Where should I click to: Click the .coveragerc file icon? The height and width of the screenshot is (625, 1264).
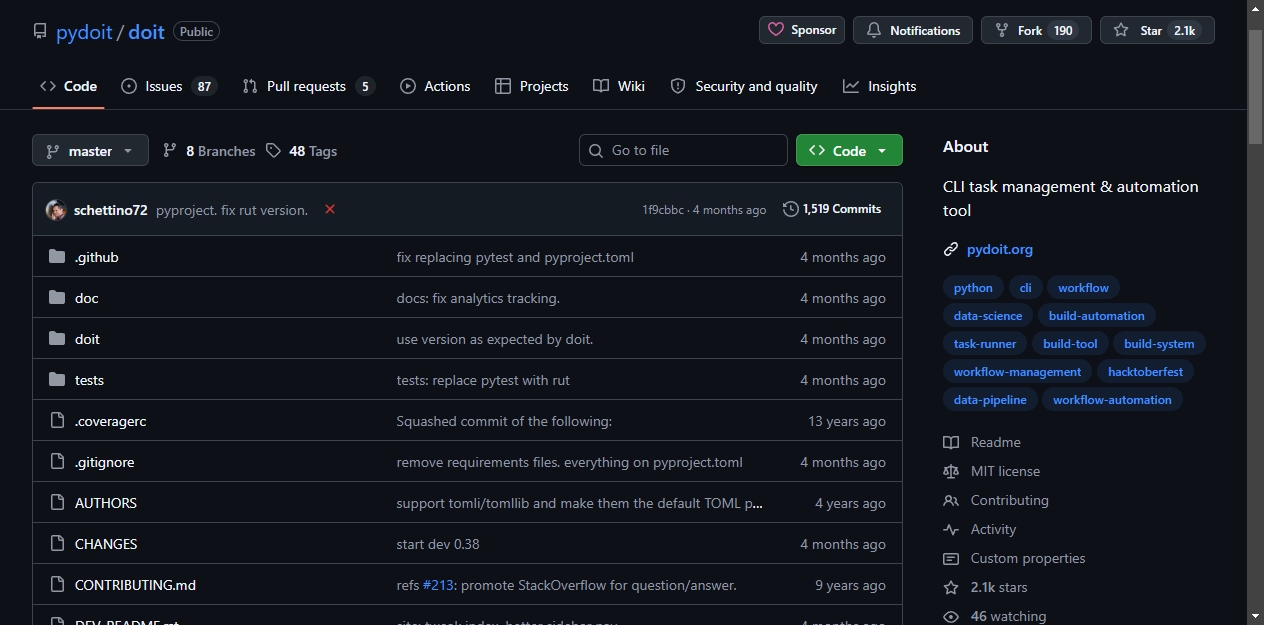pyautogui.click(x=57, y=421)
